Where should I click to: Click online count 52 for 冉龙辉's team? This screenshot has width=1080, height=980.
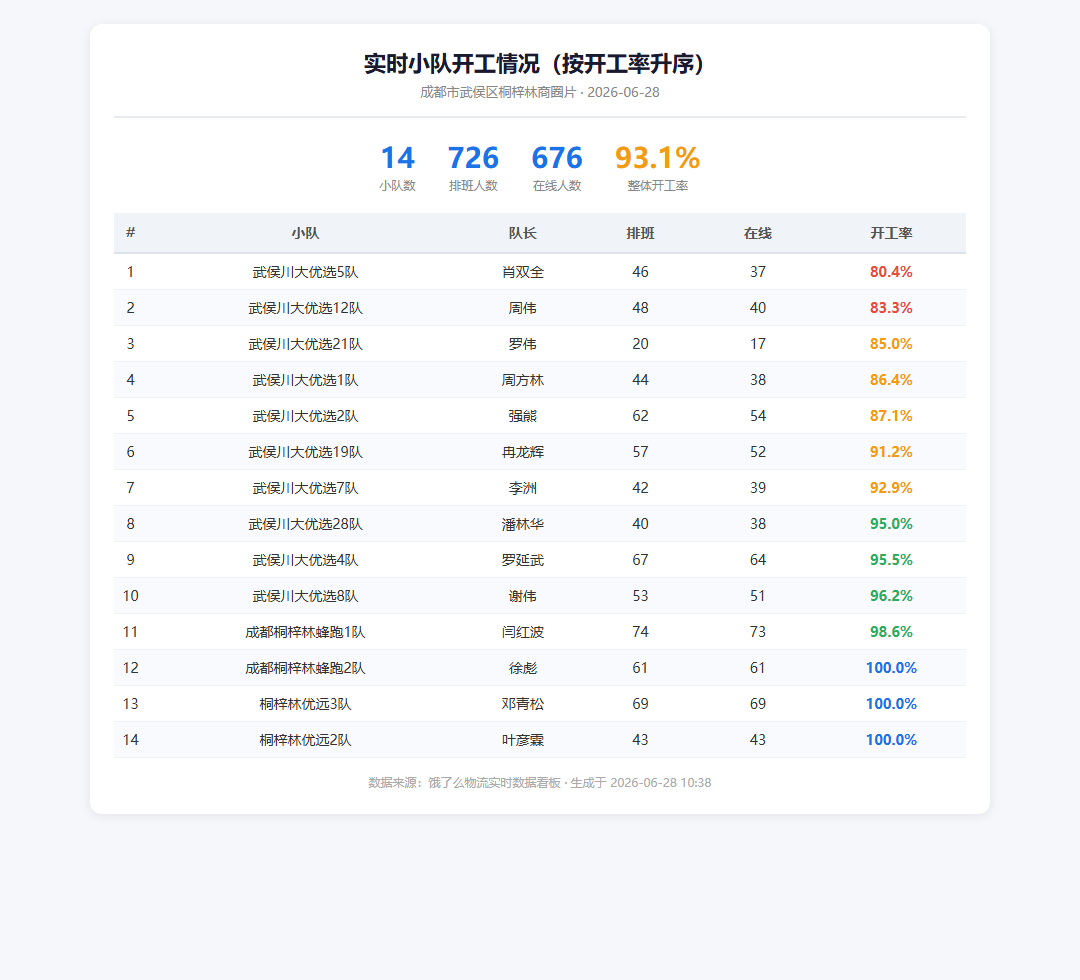(x=758, y=452)
